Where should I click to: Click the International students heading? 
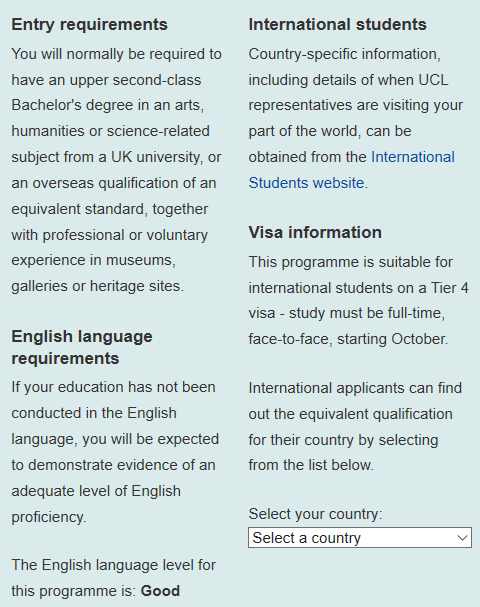point(337,24)
